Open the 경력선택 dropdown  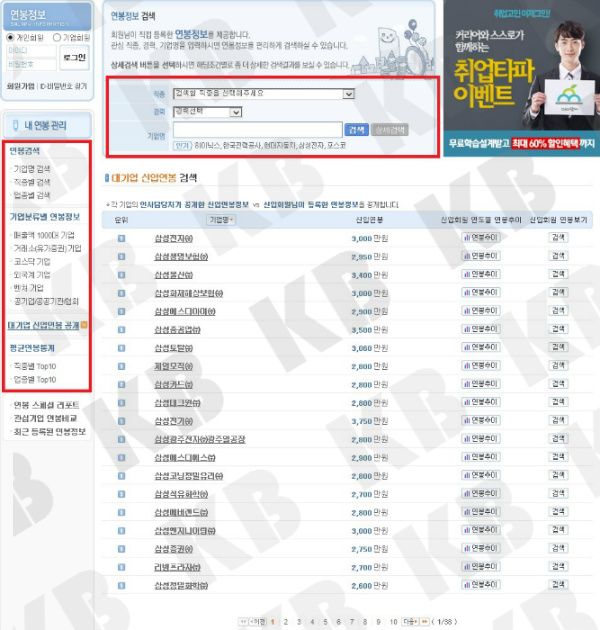coord(207,112)
